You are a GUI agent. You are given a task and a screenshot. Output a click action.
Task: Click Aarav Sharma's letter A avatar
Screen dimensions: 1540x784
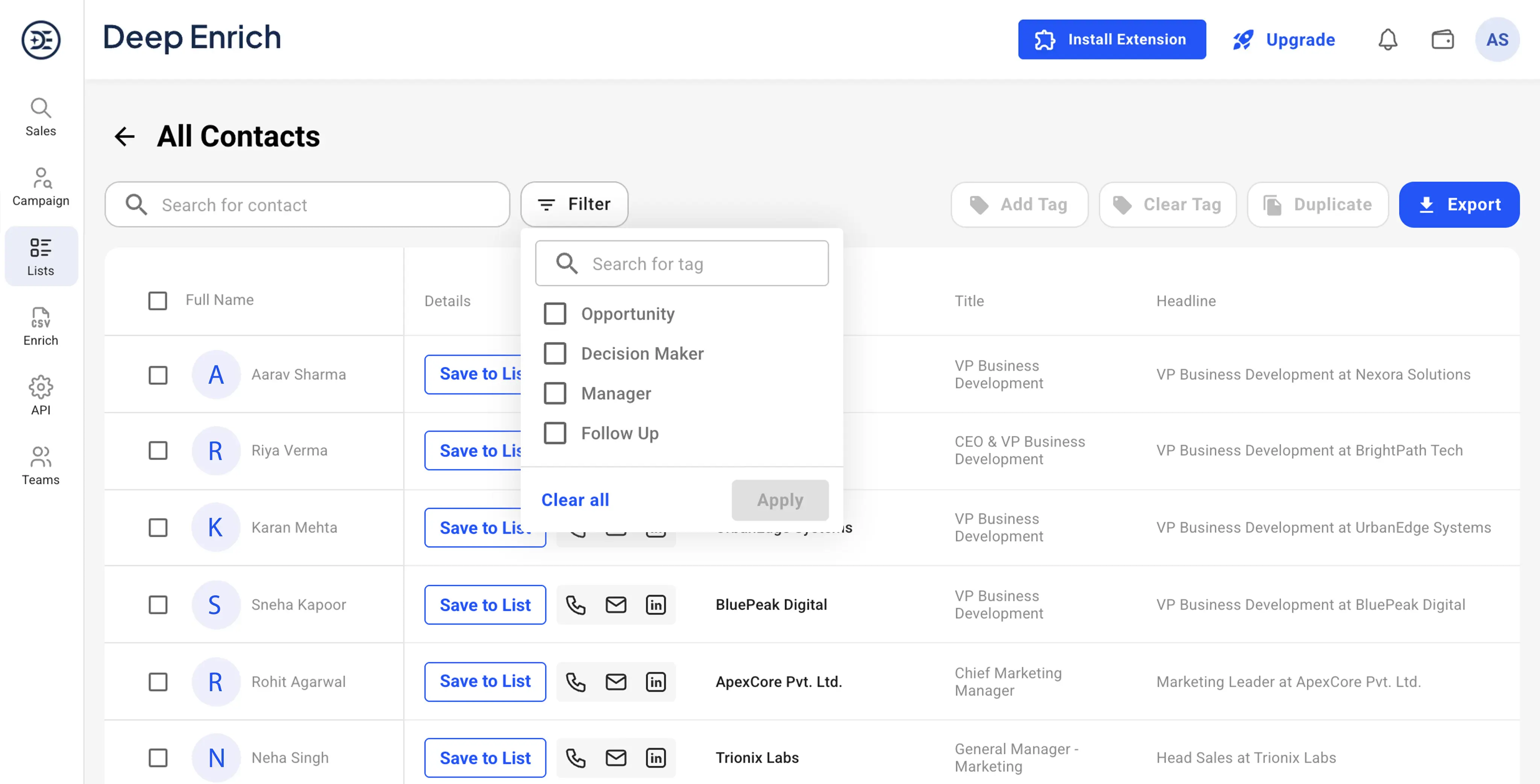(x=216, y=375)
